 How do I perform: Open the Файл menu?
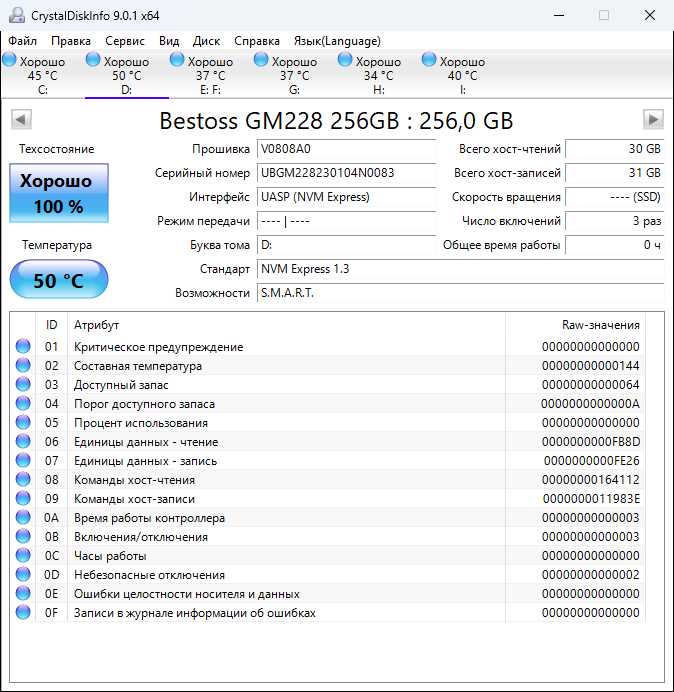tap(22, 41)
